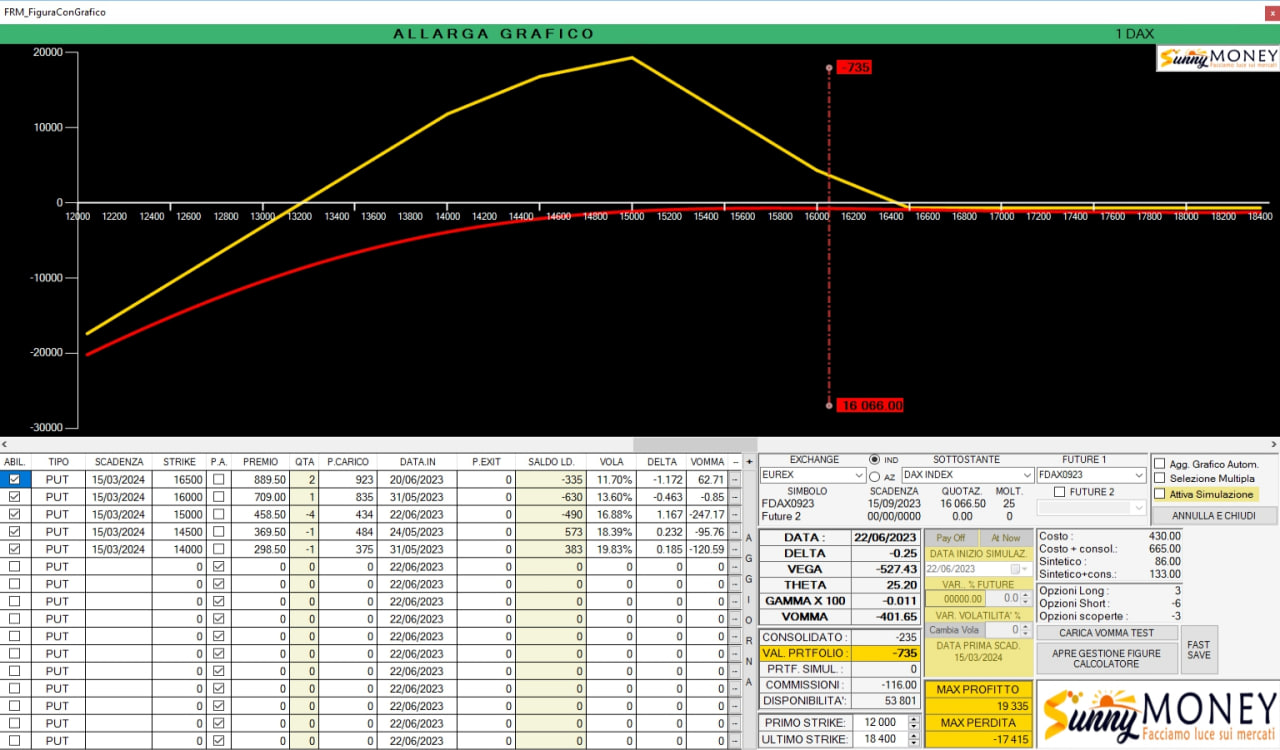Close the FRM_FiguraConGrafico window

[1271, 12]
